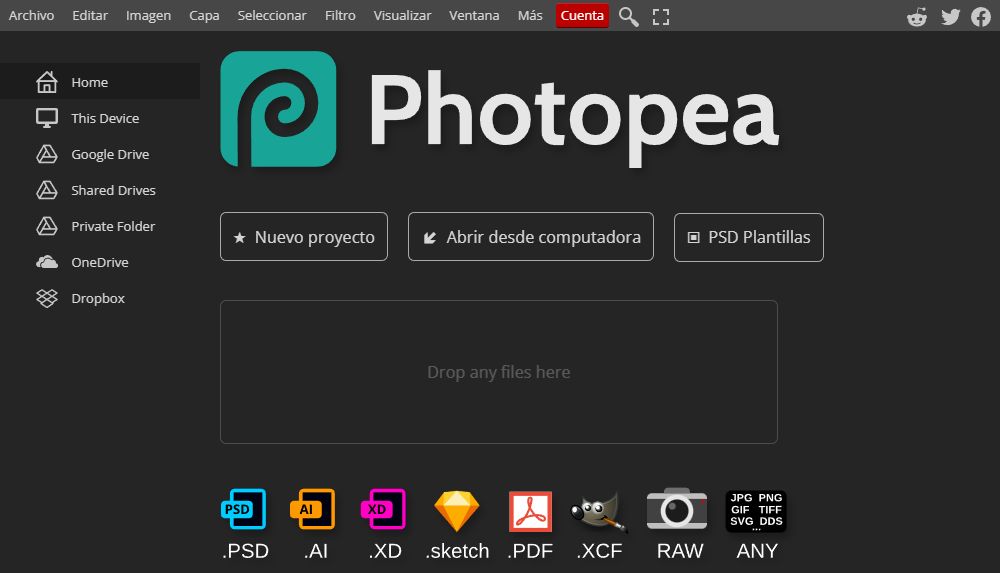Open the Archivo menu

click(x=31, y=15)
